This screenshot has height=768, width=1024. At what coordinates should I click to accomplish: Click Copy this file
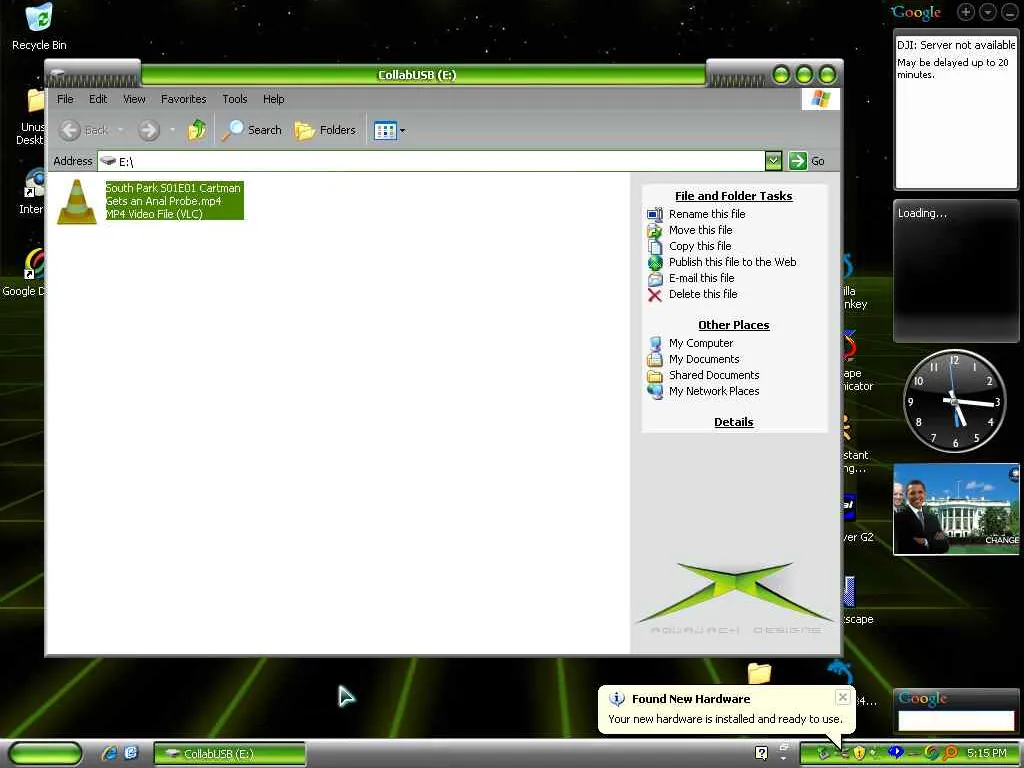click(699, 246)
